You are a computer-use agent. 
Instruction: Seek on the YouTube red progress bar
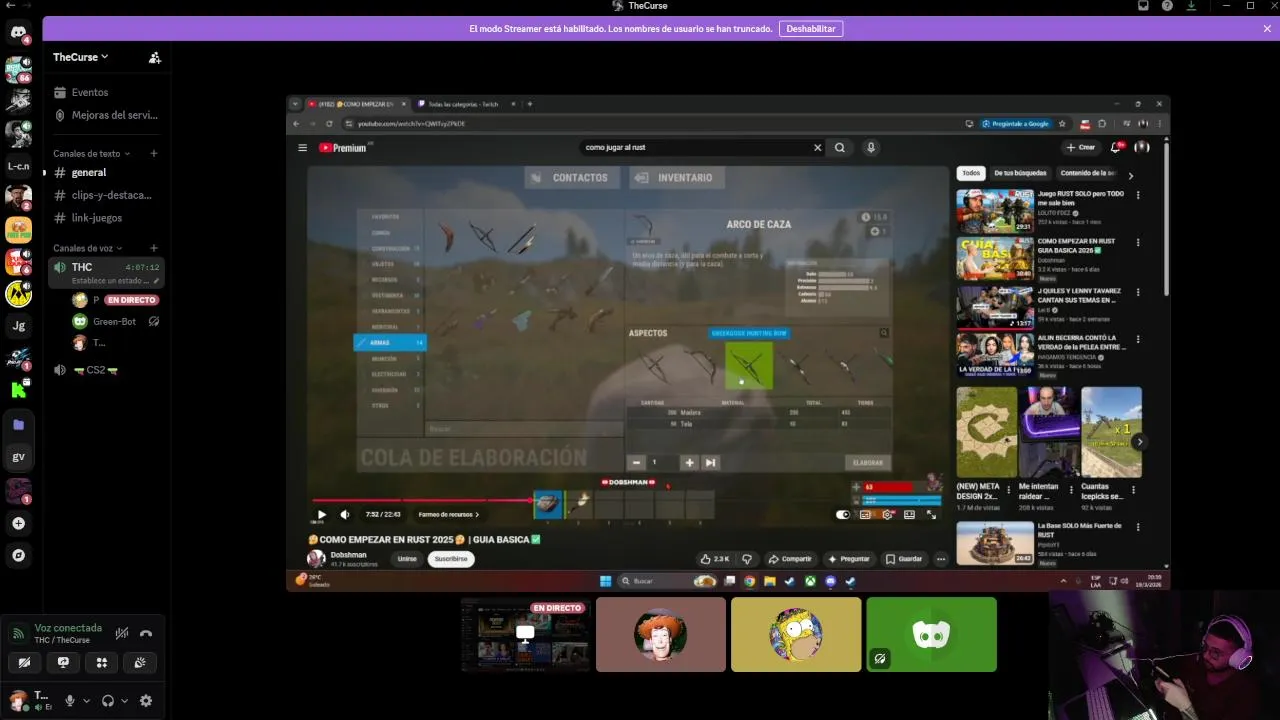pyautogui.click(x=626, y=500)
